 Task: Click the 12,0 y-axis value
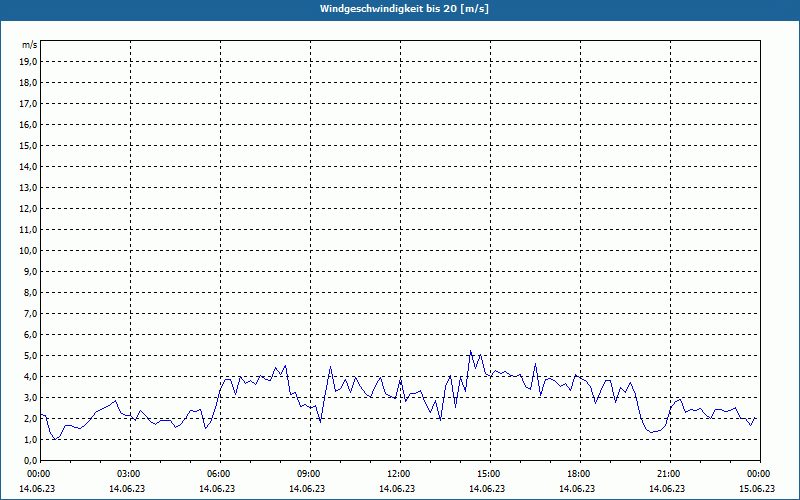pos(28,209)
